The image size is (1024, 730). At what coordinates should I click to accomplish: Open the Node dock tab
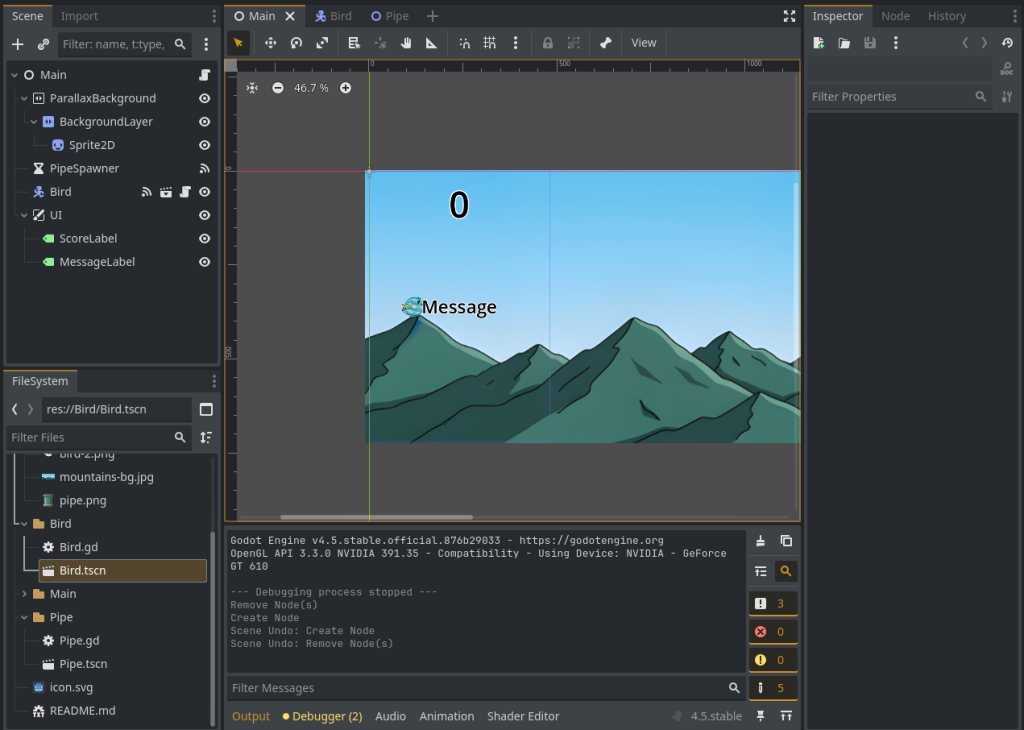pos(895,16)
